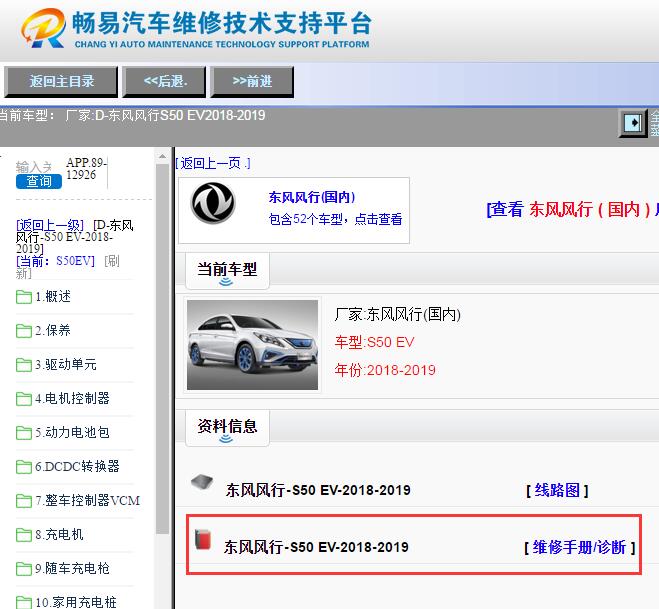Open folder icon for 9.随车充电枪
This screenshot has width=659, height=609.
pyautogui.click(x=24, y=569)
